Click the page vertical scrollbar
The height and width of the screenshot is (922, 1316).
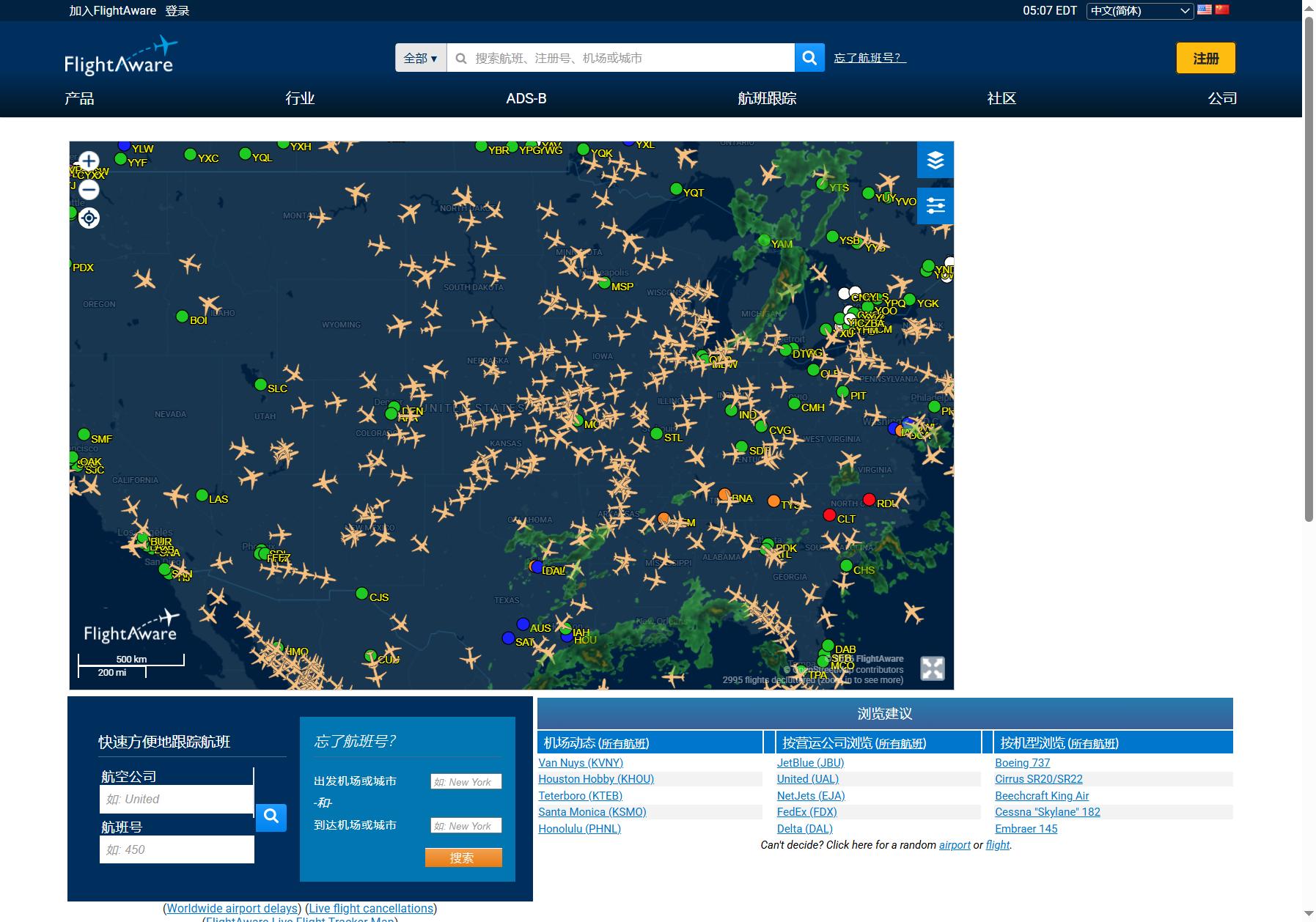1309,268
